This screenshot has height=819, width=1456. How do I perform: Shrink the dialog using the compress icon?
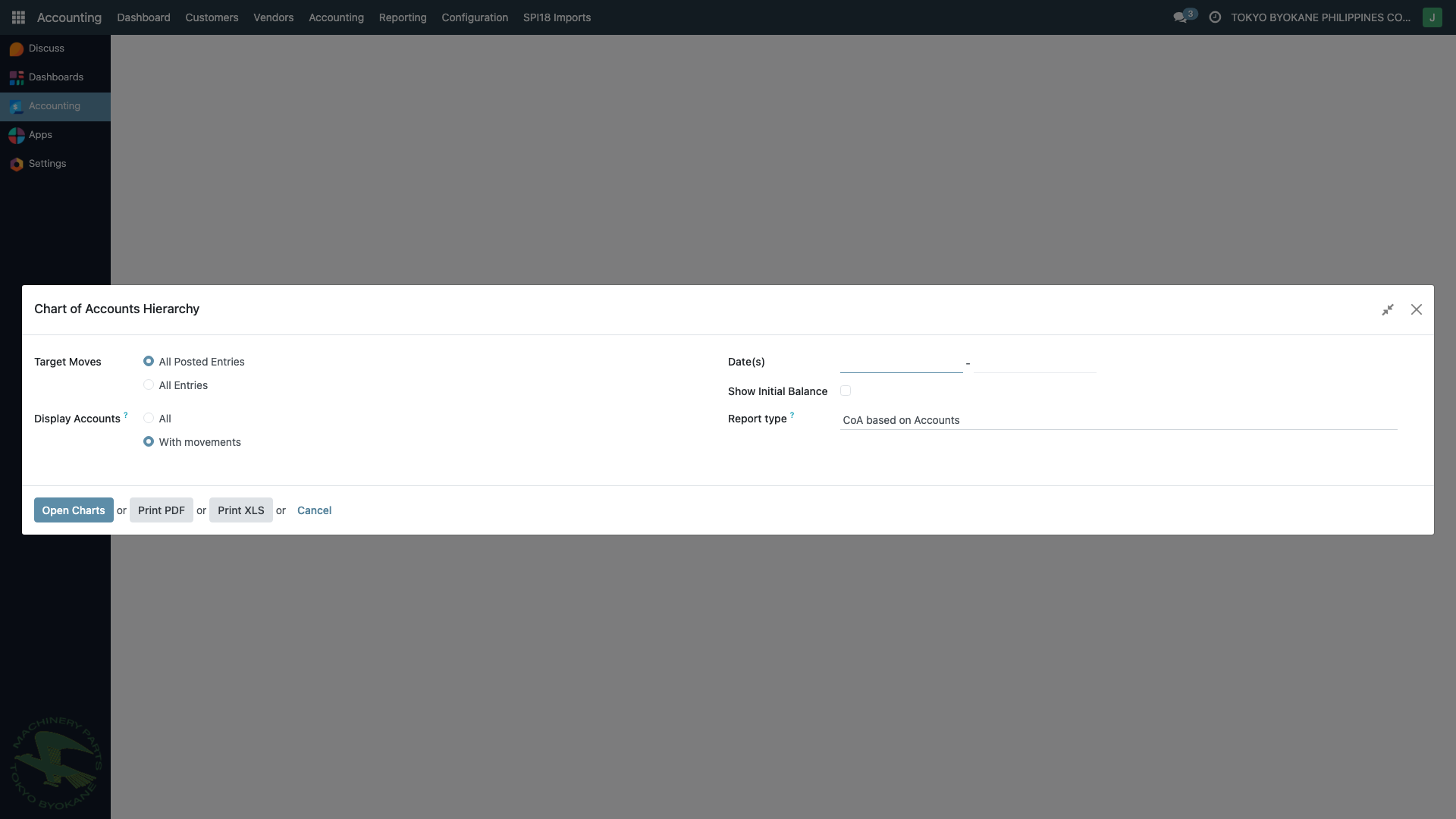[1388, 309]
